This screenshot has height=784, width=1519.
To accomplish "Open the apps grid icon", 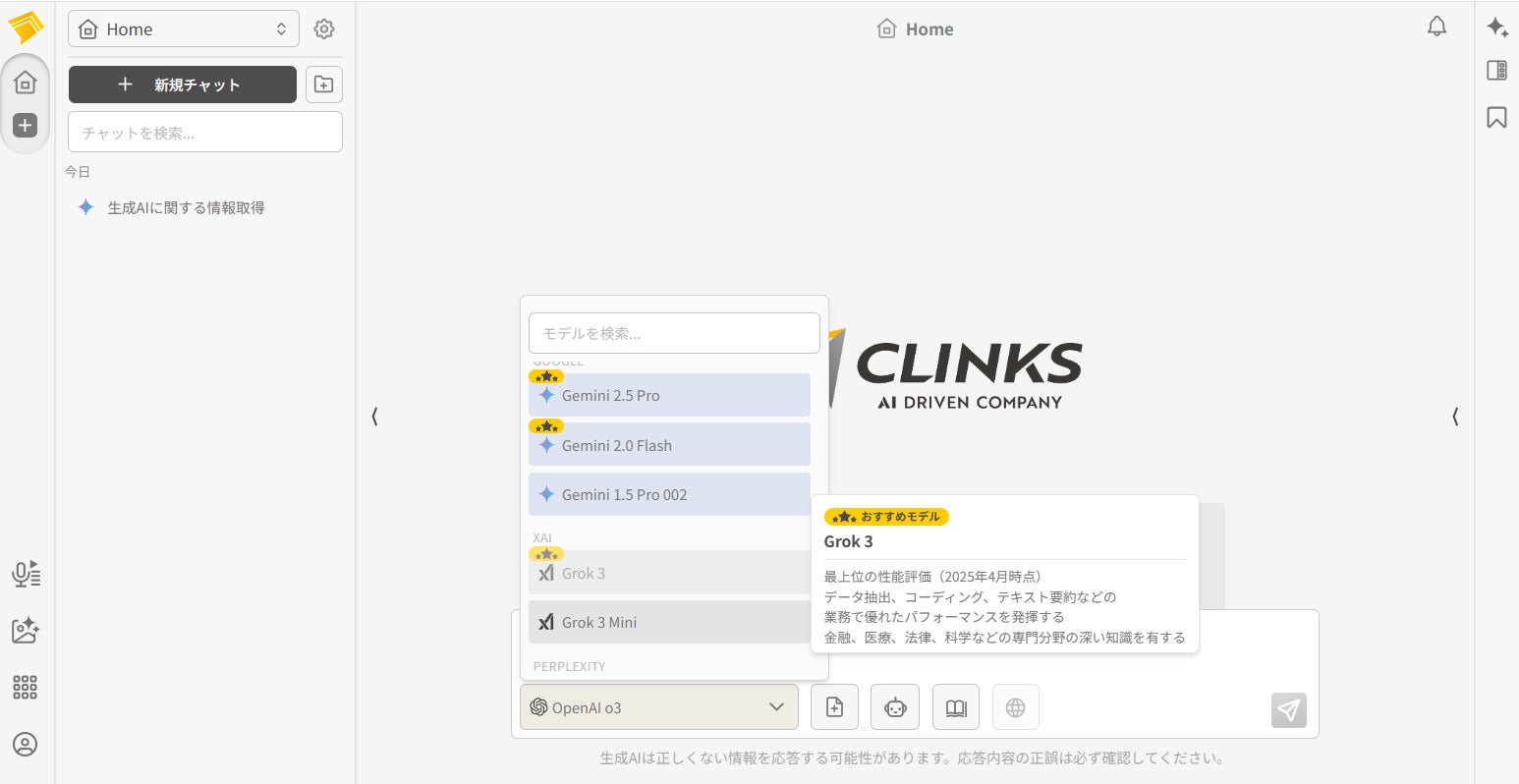I will [26, 687].
